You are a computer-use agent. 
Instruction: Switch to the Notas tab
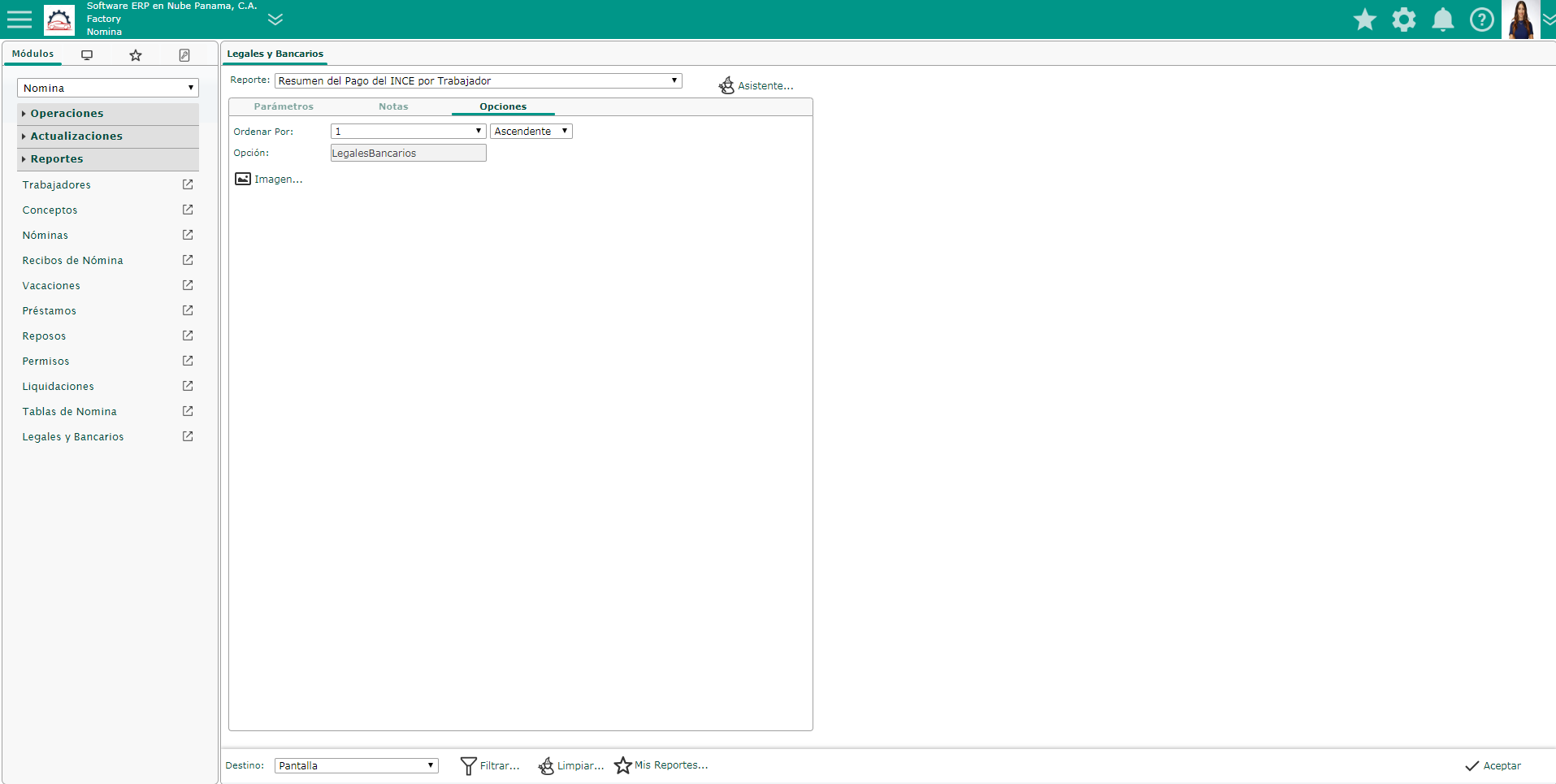coord(393,106)
